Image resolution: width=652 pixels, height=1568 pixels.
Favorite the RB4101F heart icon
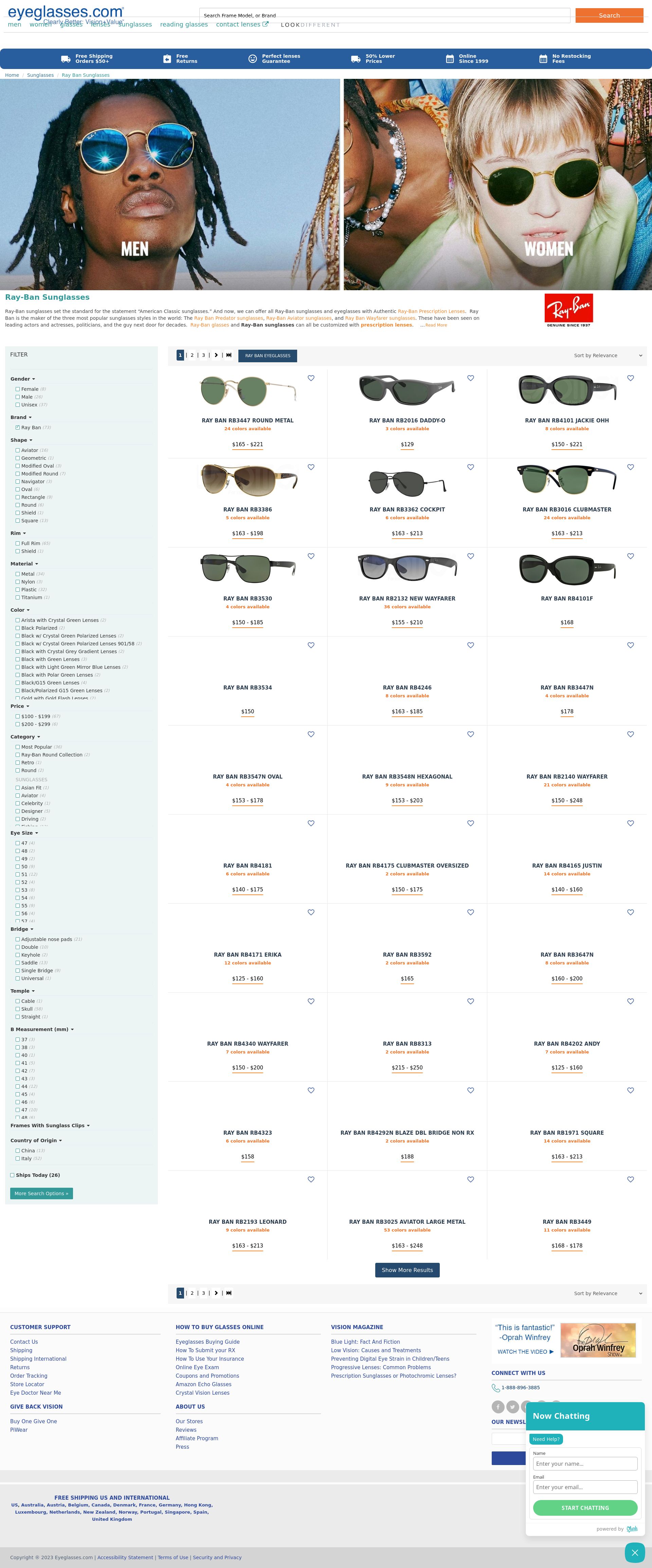click(630, 556)
